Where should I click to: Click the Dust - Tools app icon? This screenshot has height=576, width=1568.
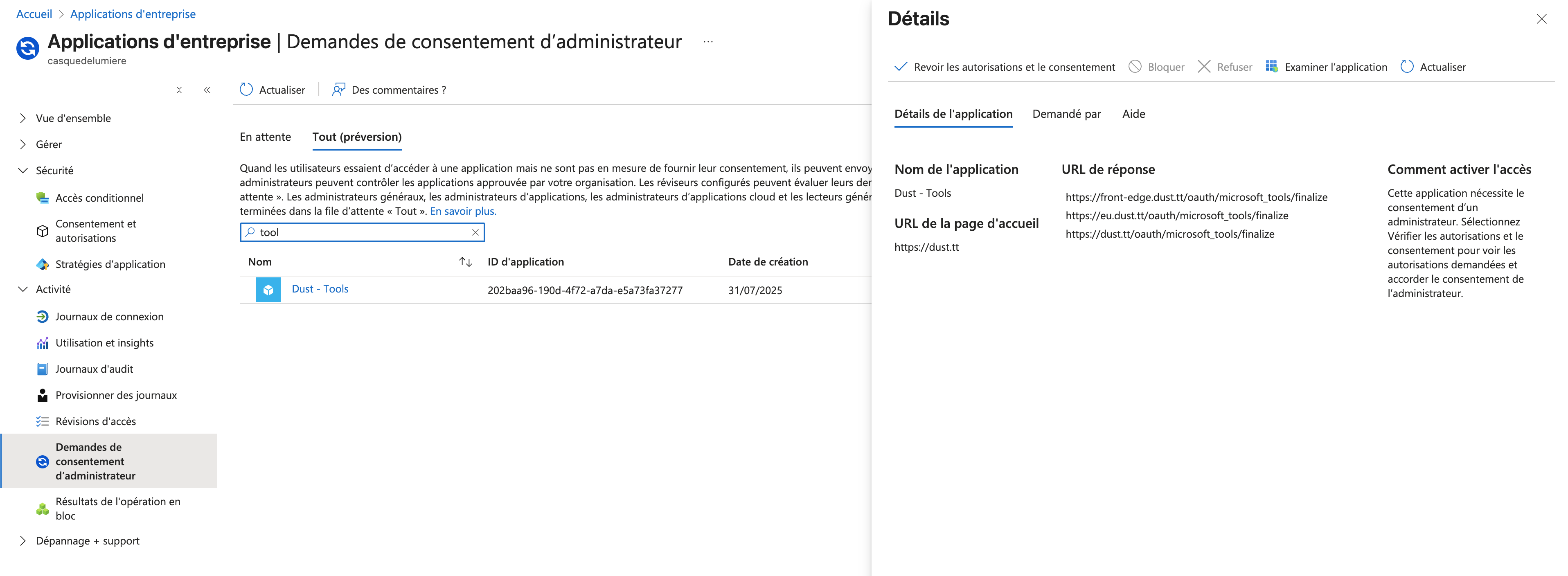coord(268,290)
